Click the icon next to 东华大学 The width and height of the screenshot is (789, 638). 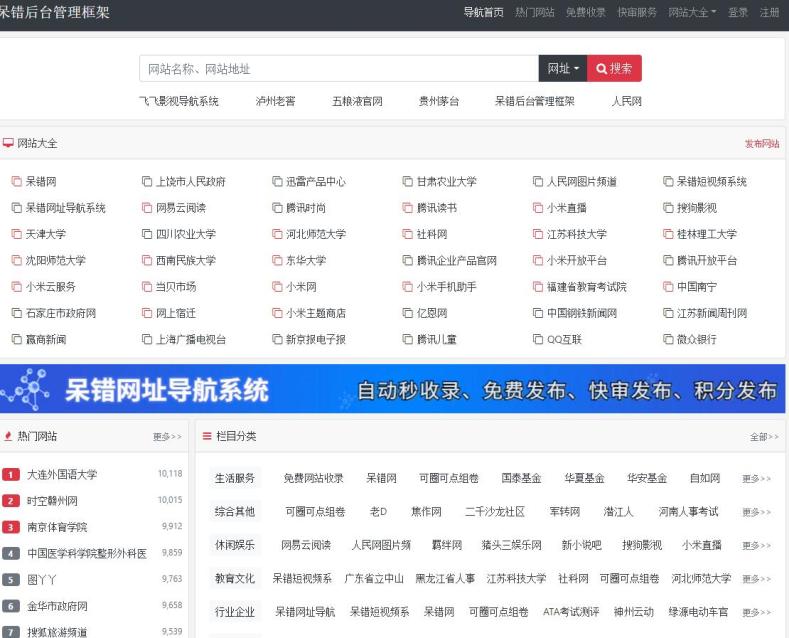point(277,260)
